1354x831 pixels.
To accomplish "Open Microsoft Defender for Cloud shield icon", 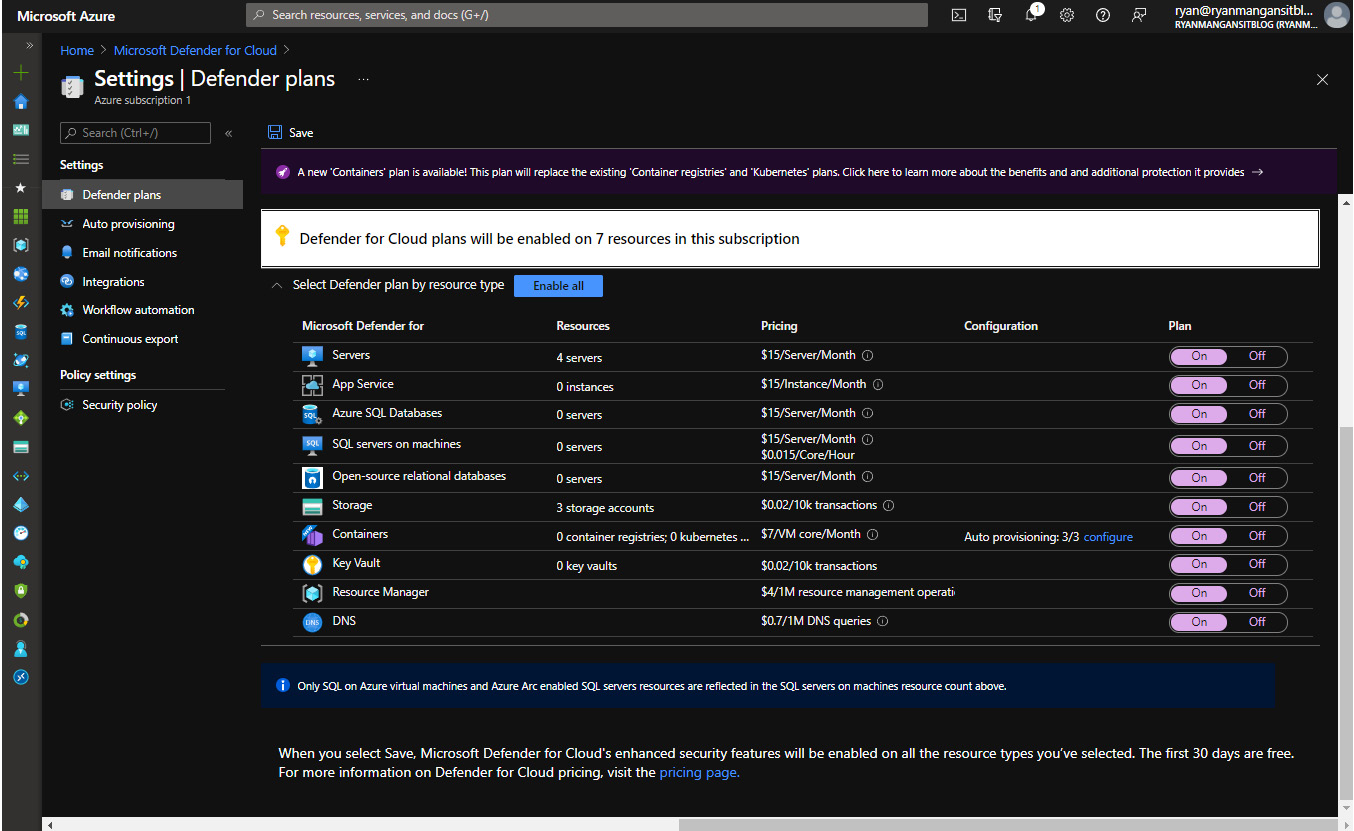I will [21, 591].
